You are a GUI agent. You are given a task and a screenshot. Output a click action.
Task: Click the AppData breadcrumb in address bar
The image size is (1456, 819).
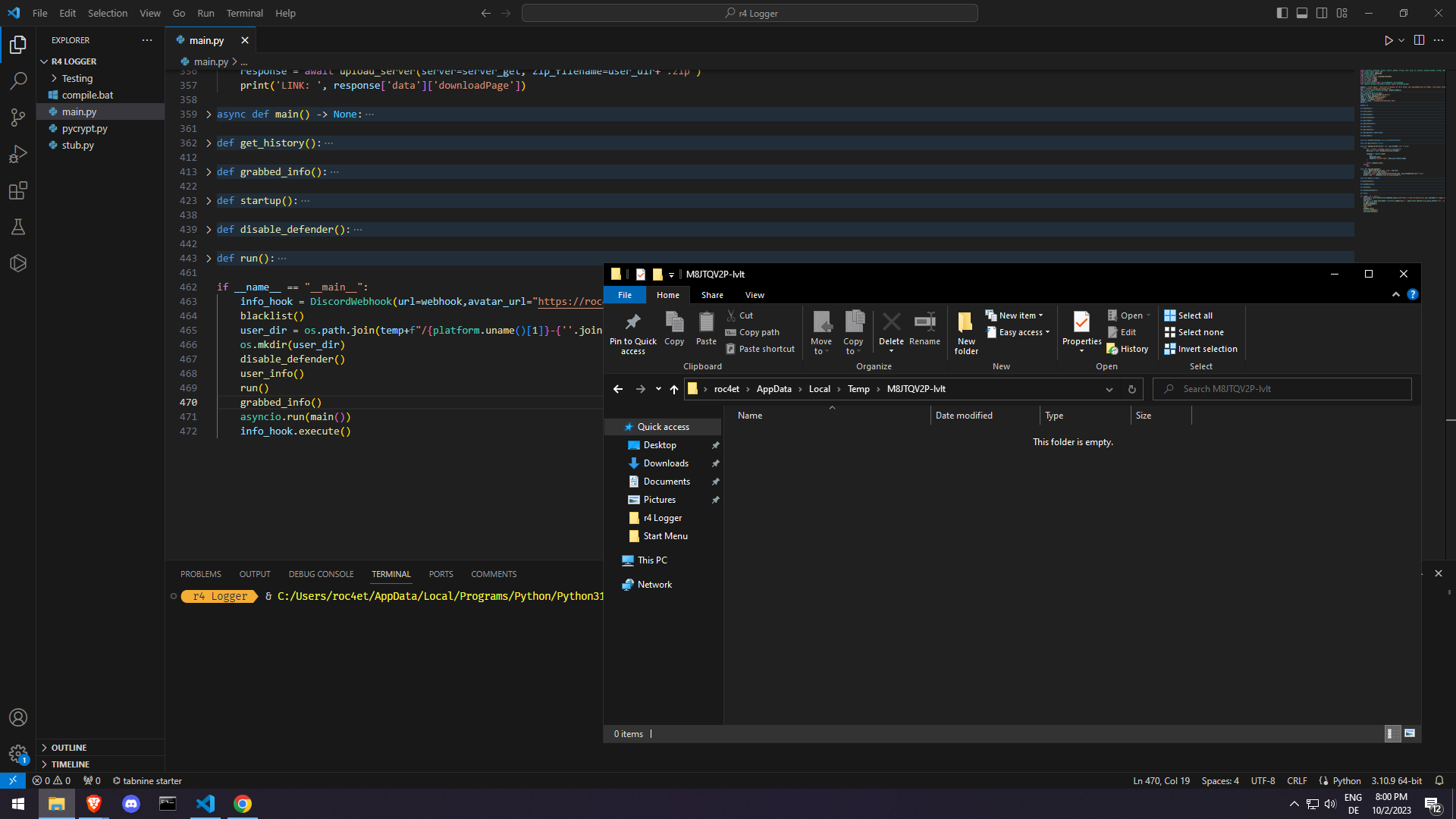773,389
